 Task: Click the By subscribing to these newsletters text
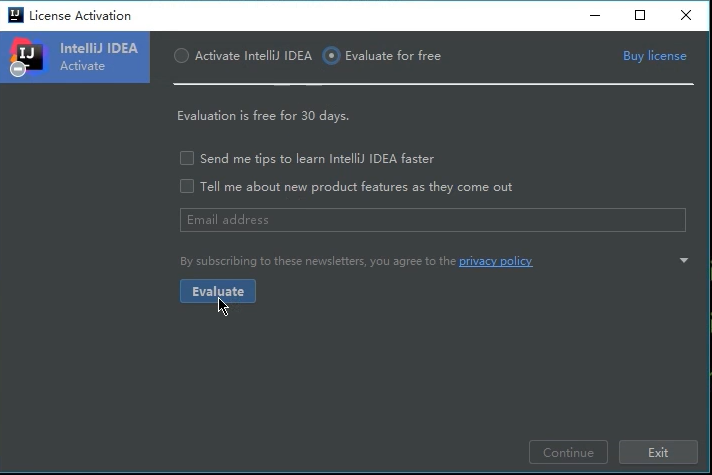click(318, 261)
